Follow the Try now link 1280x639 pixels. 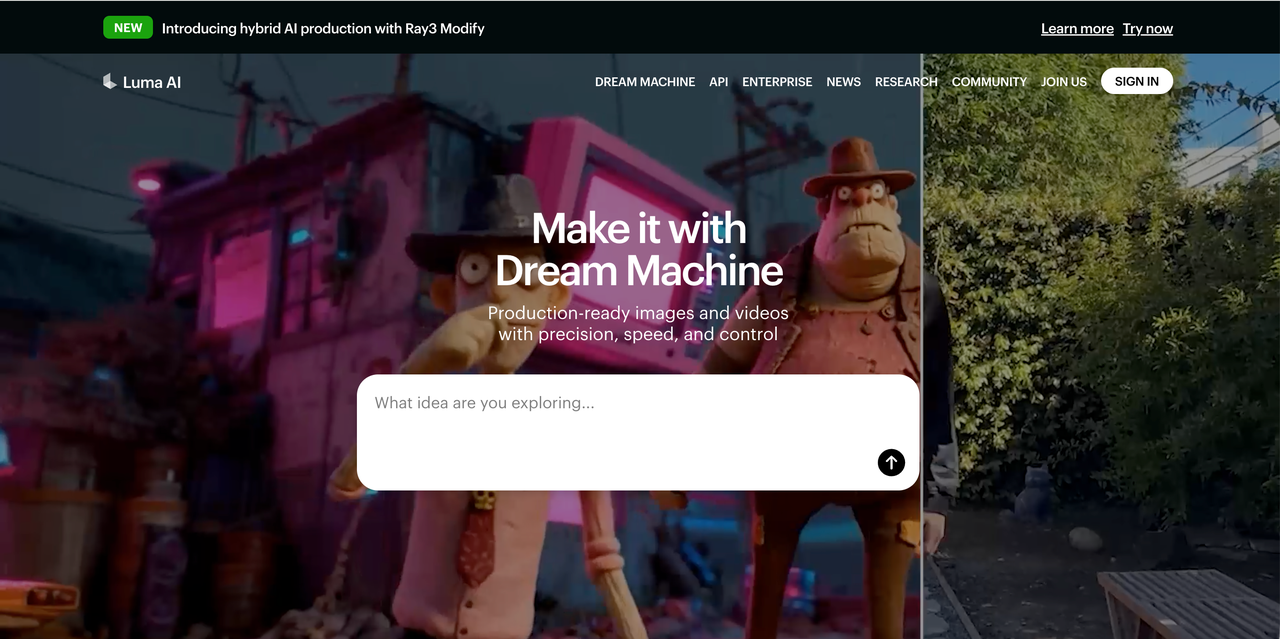tap(1147, 29)
